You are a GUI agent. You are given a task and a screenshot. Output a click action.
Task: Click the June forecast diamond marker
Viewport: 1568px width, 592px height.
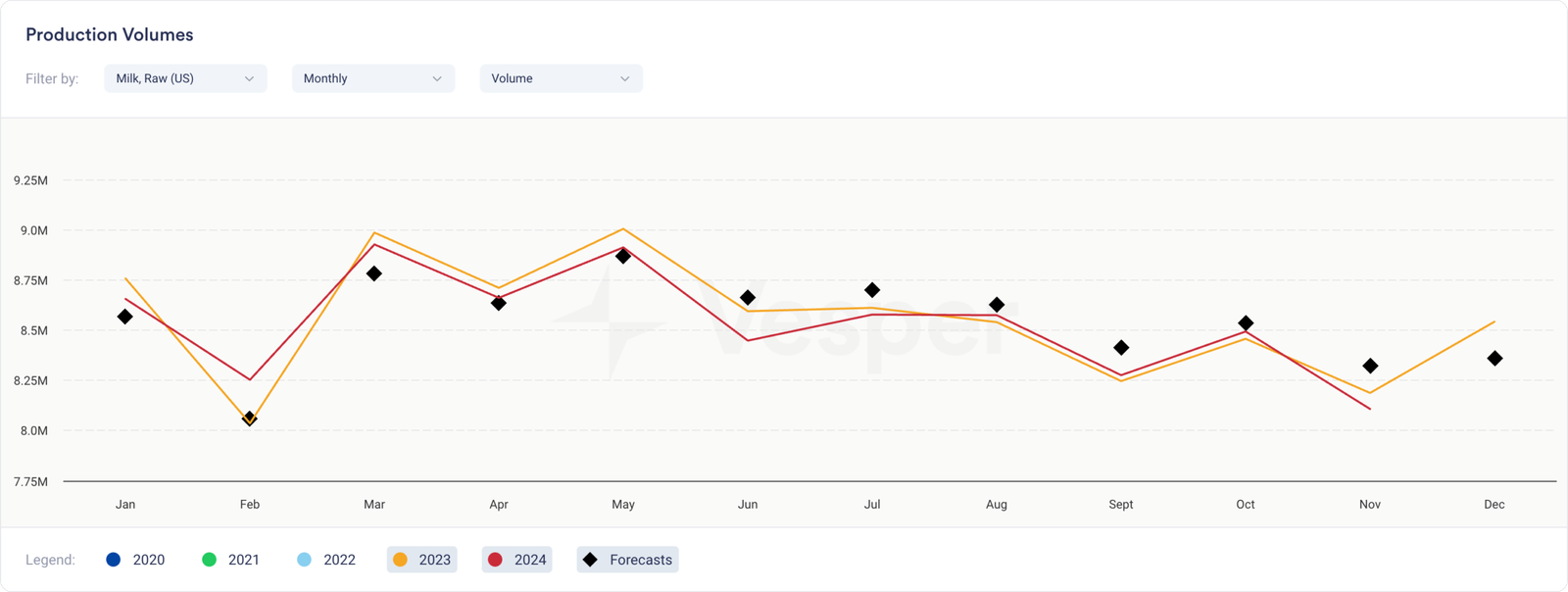[748, 297]
